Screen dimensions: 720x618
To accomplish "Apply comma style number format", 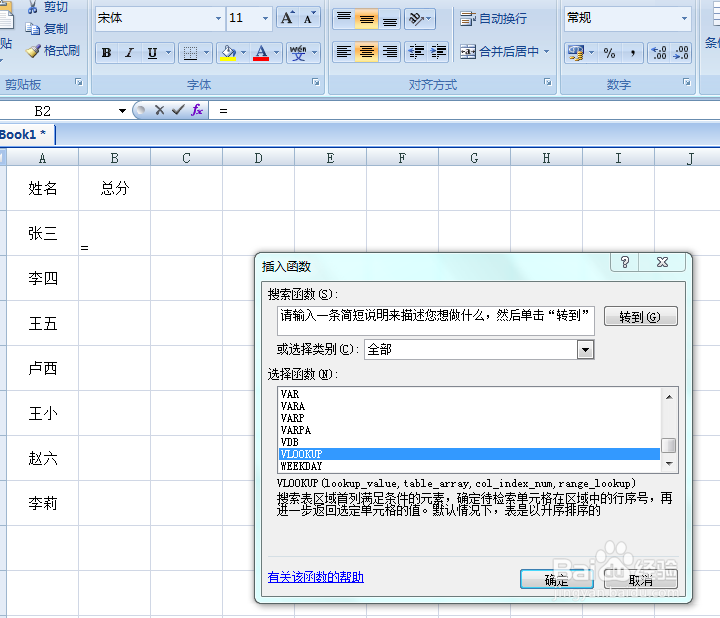I will click(x=633, y=53).
